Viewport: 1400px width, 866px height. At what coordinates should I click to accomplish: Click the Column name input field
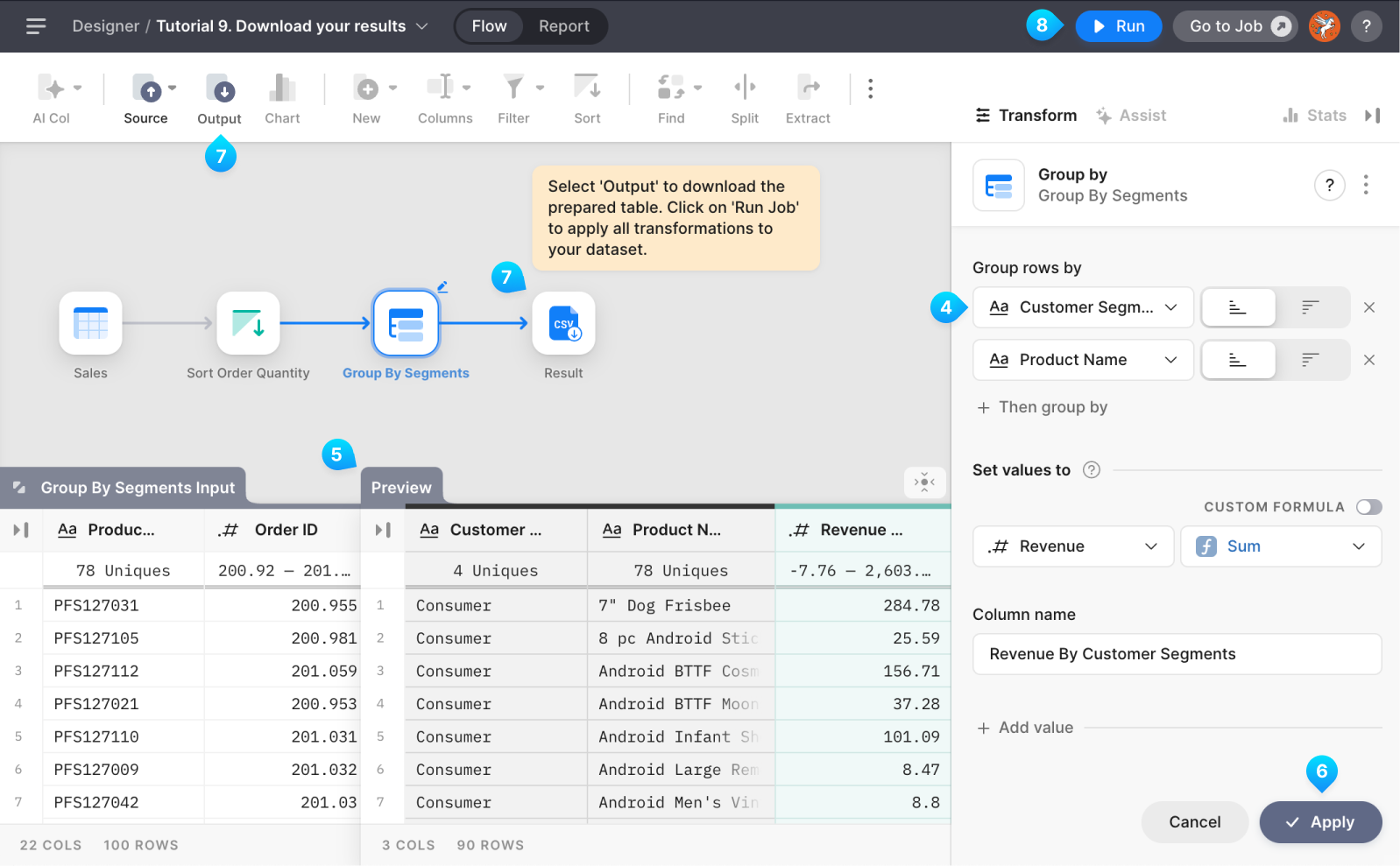point(1177,654)
